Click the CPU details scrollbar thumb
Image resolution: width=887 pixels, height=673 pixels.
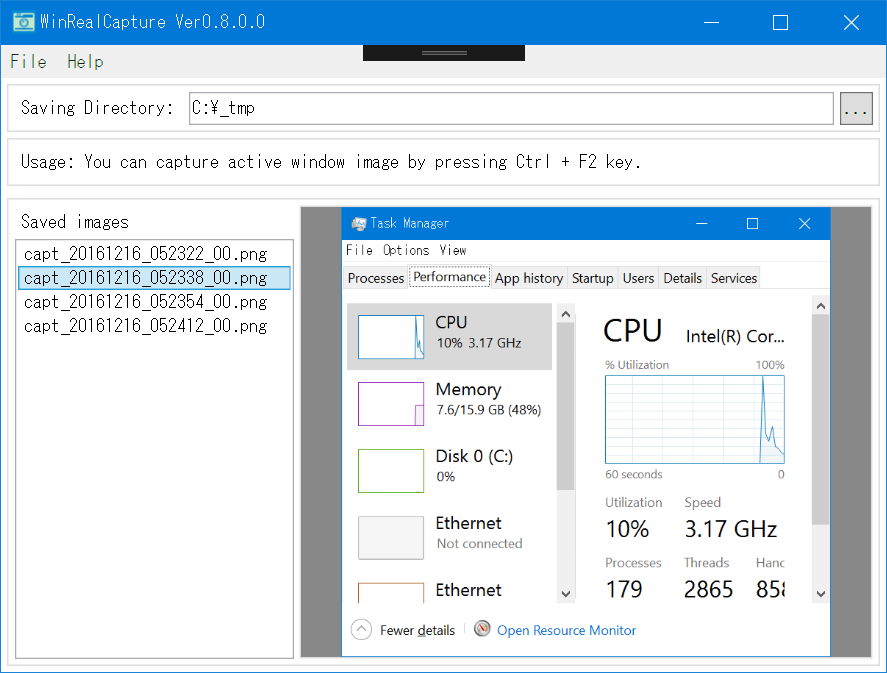[x=821, y=420]
